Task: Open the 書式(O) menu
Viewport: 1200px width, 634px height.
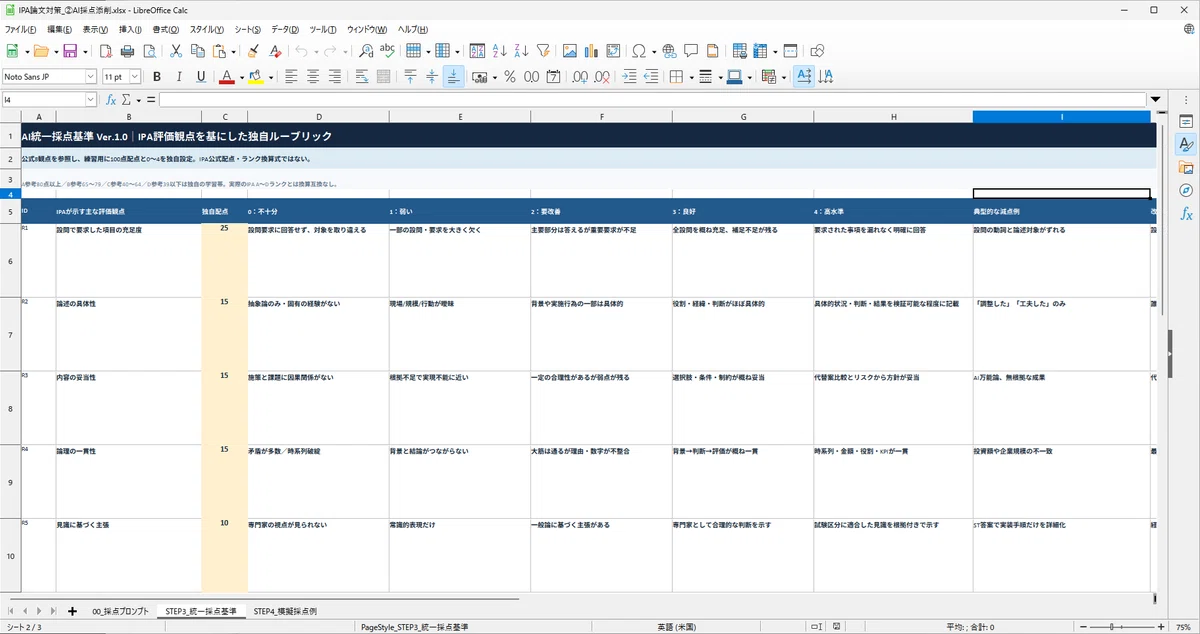Action: 166,29
